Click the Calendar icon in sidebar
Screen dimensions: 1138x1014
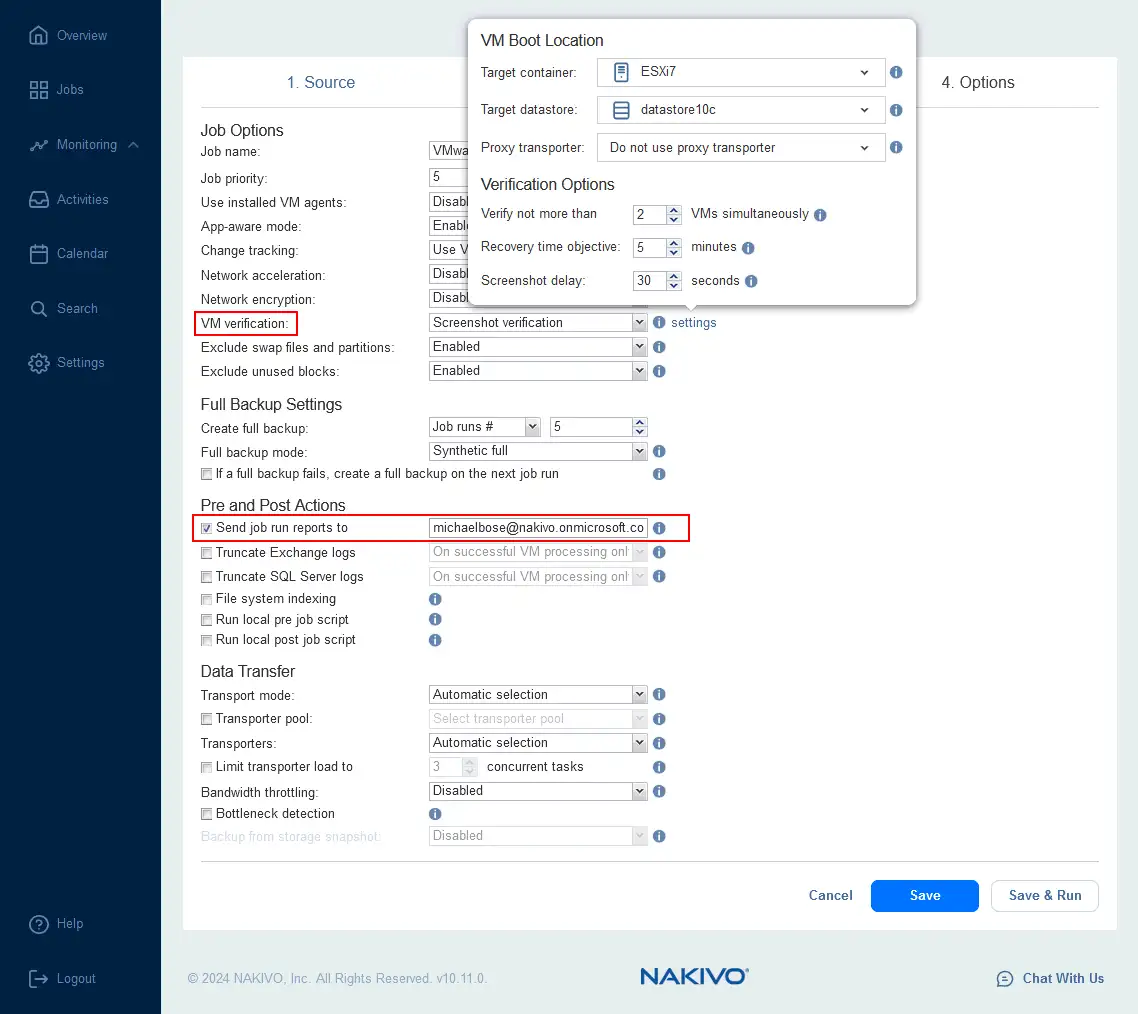[38, 254]
